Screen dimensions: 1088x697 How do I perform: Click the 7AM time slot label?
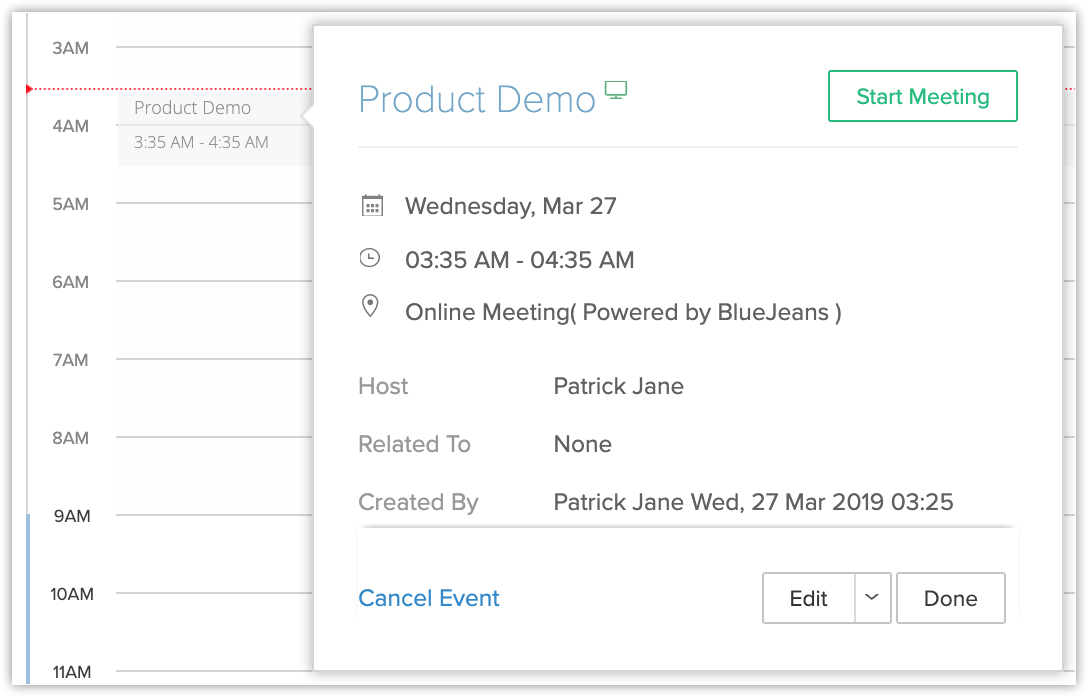tap(71, 360)
